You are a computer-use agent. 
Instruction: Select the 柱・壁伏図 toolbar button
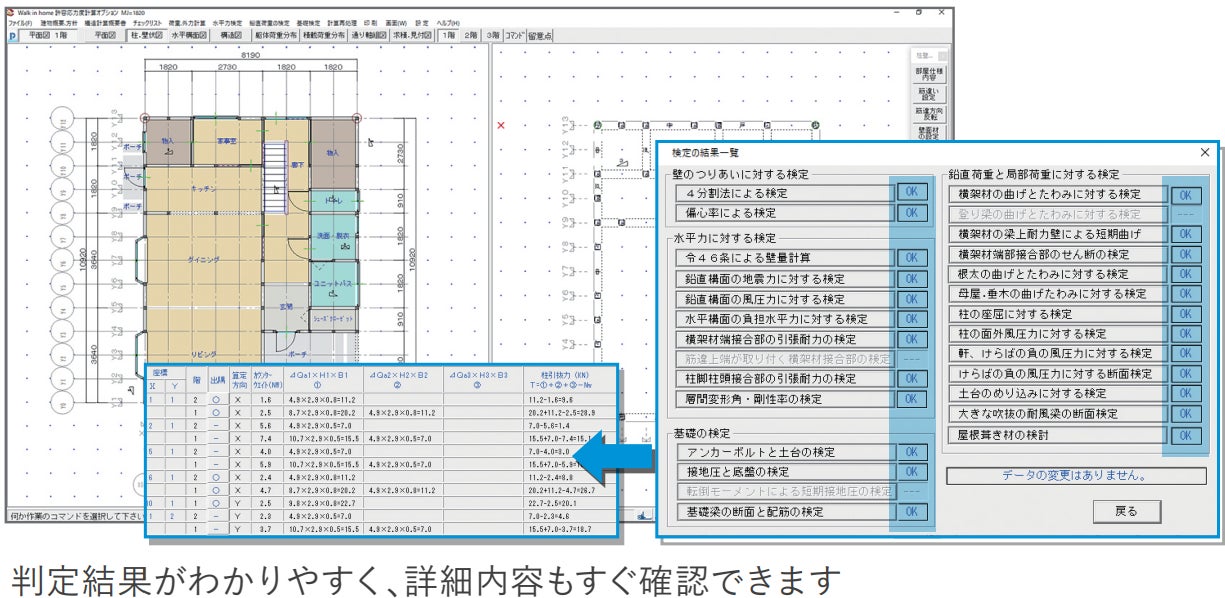(145, 36)
